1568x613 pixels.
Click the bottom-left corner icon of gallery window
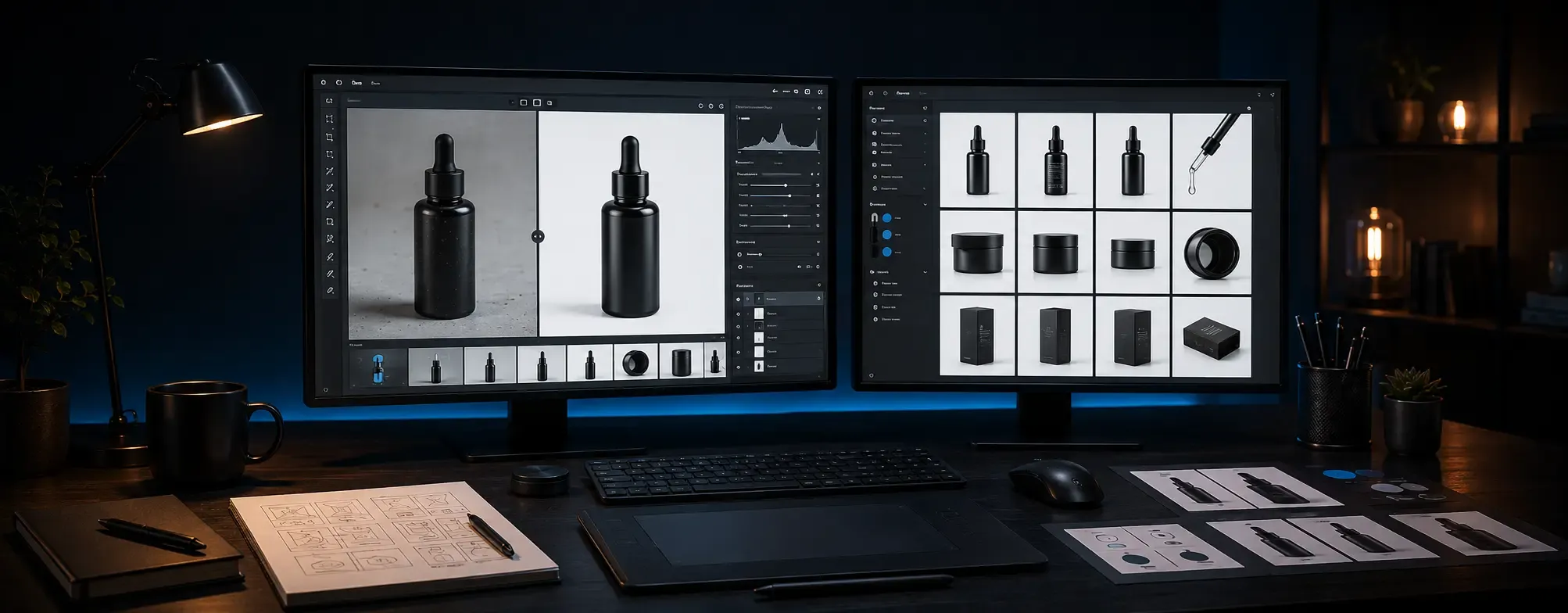(x=871, y=375)
